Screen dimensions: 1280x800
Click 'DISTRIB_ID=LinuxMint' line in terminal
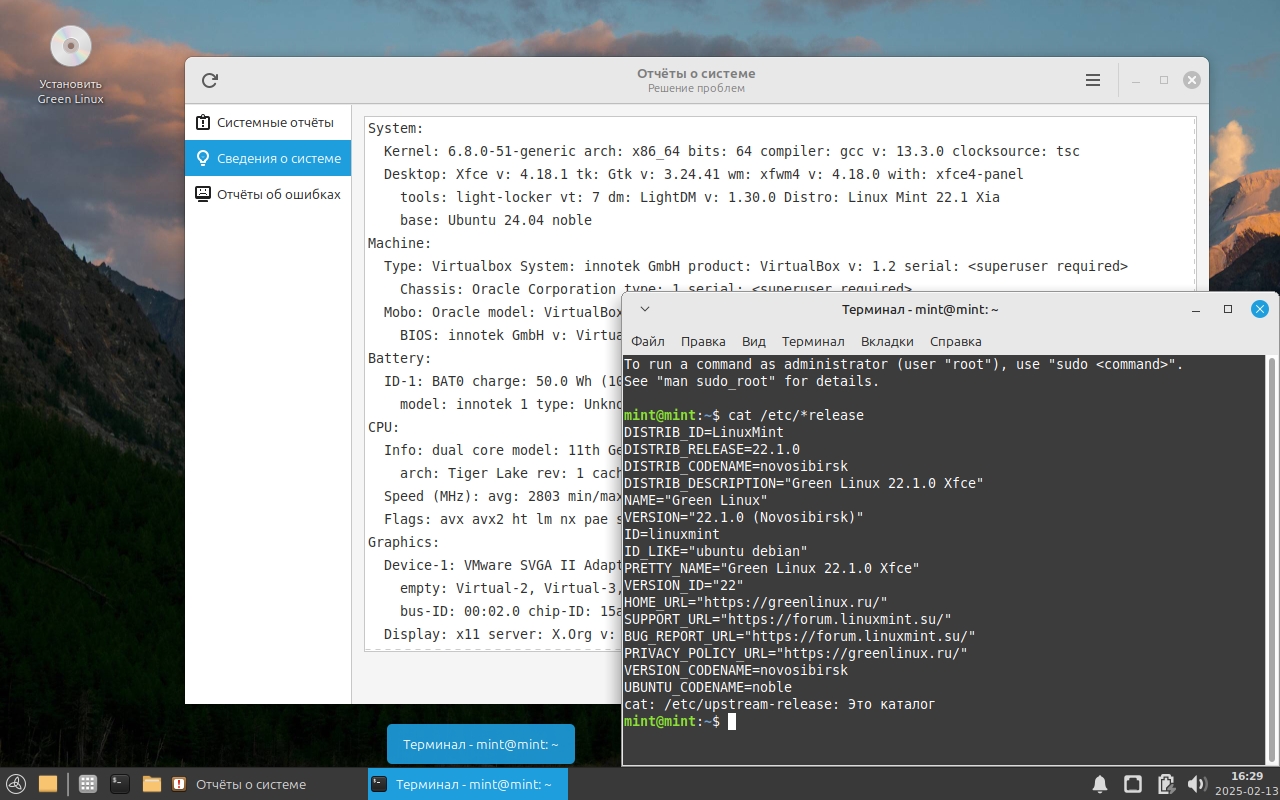coord(704,432)
